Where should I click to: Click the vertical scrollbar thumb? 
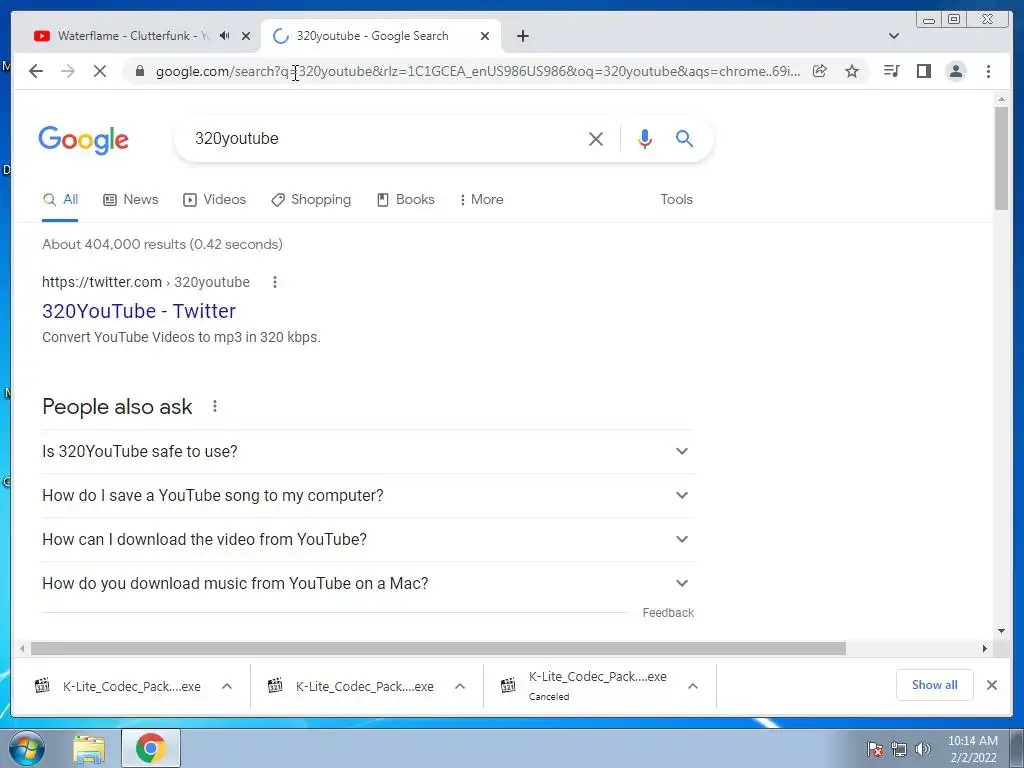[1001, 158]
